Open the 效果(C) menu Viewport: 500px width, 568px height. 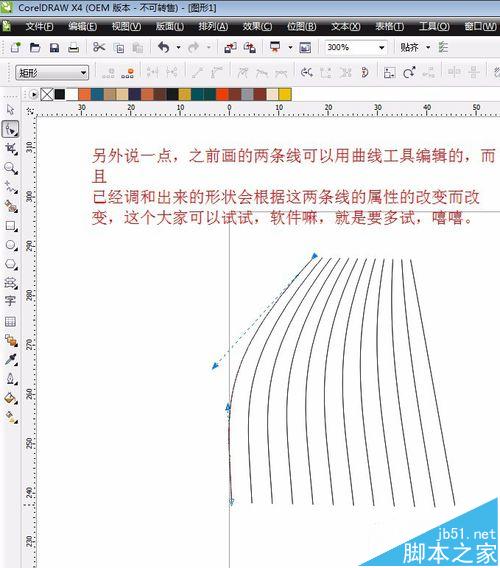(x=257, y=26)
